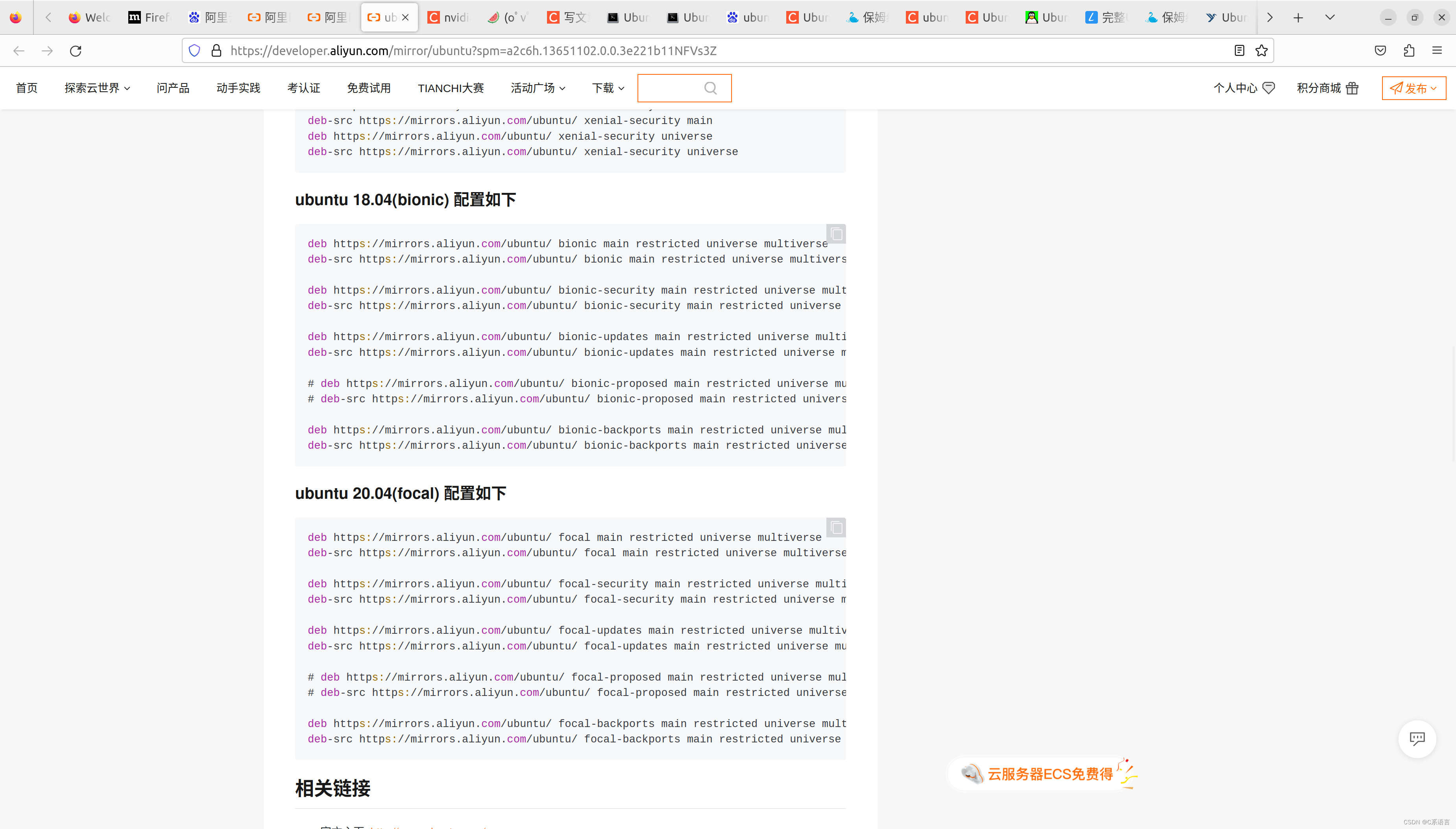Image resolution: width=1456 pixels, height=829 pixels.
Task: Click the commented deb focal-proposed line
Action: [x=576, y=677]
